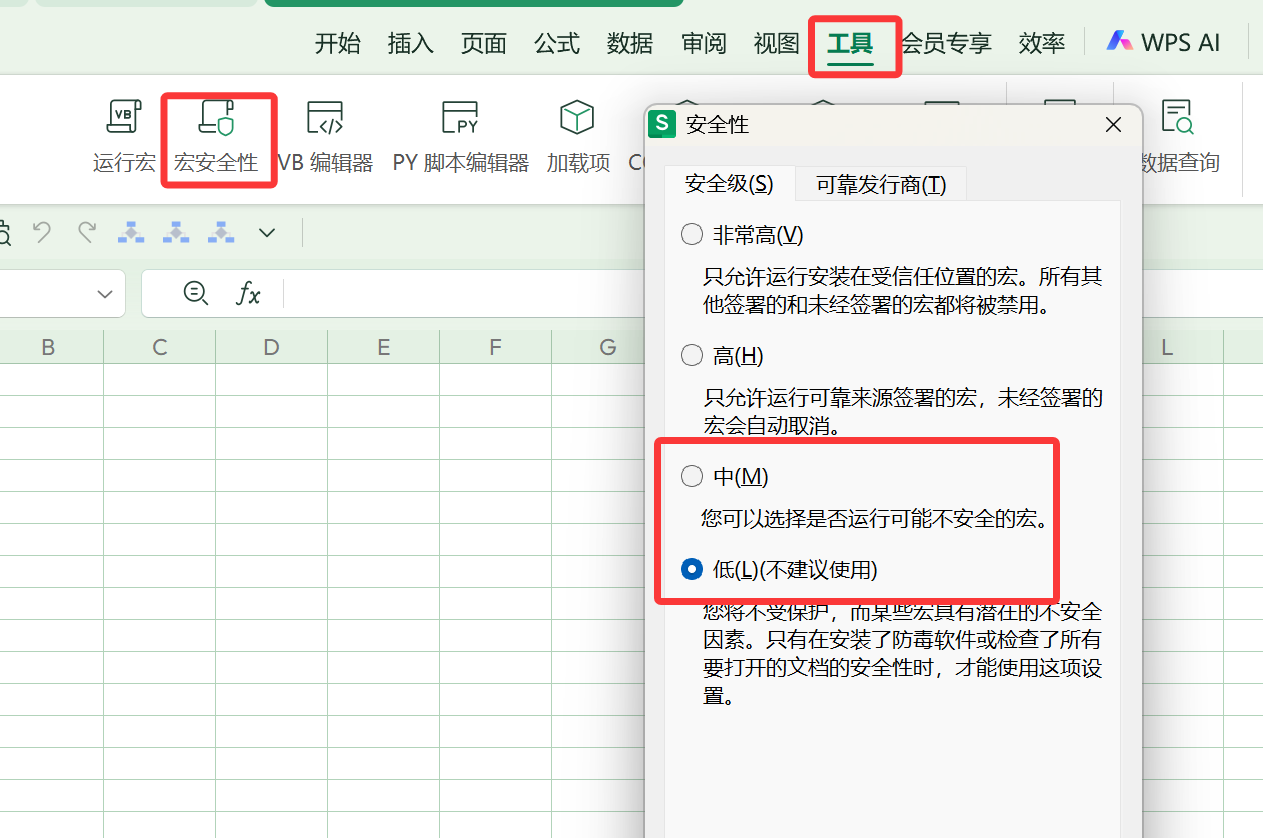Select column L header

(1166, 347)
